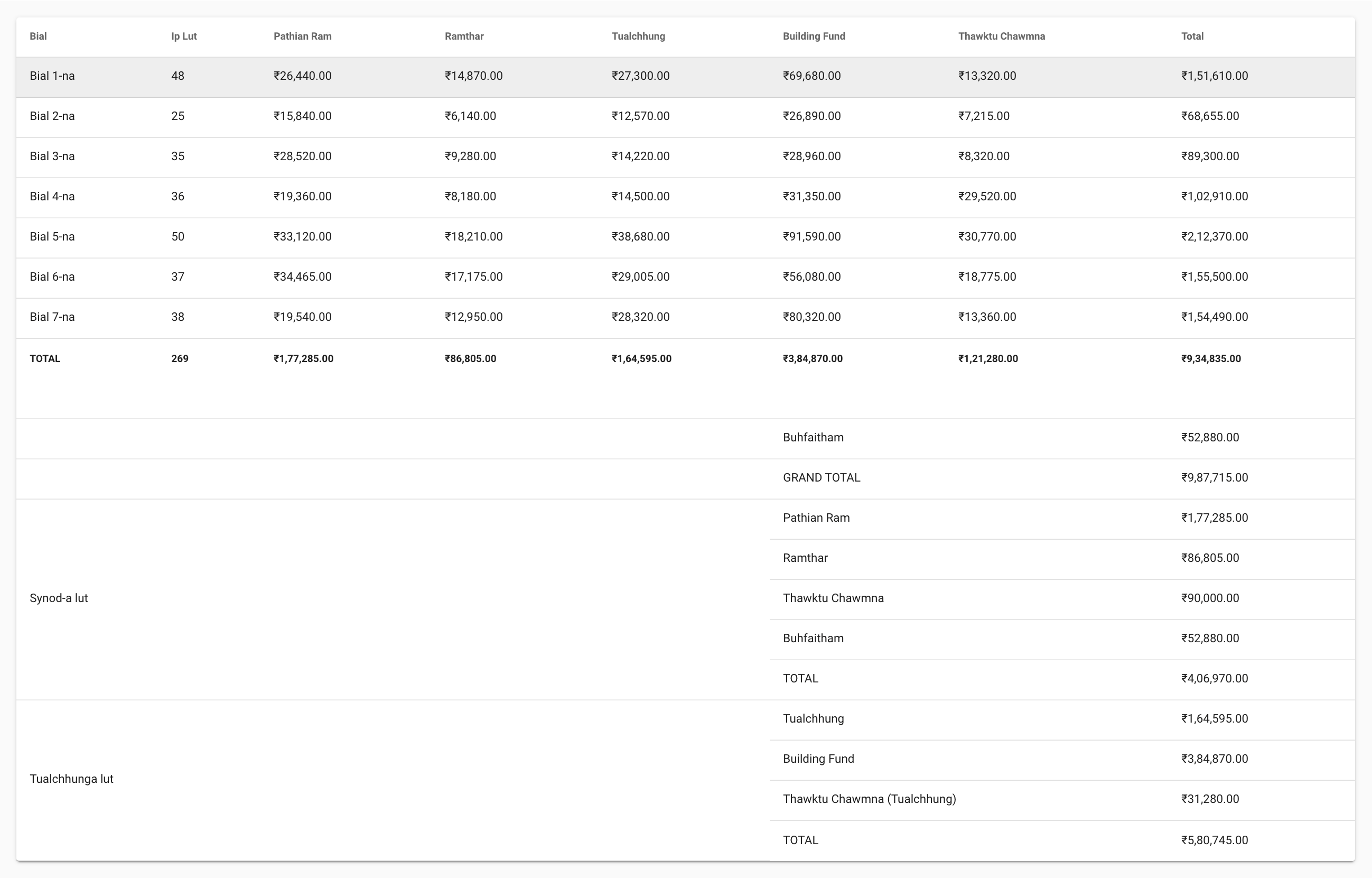Click the Pathian Ram column header
Screen dimensions: 1372x878
[302, 36]
